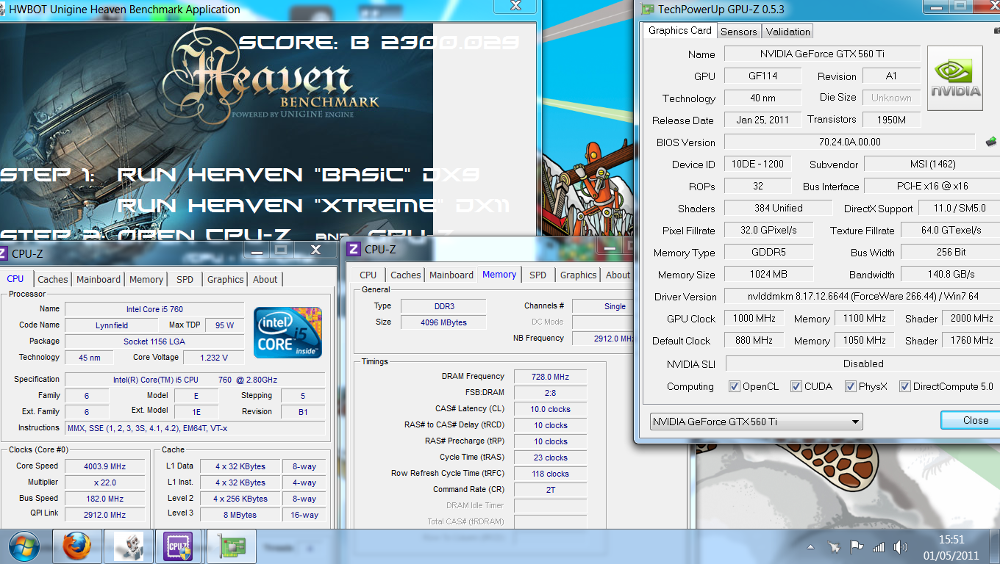Click the Level 3 cache 8 MBytes value
Screen dimensions: 1000x564
pos(240,515)
